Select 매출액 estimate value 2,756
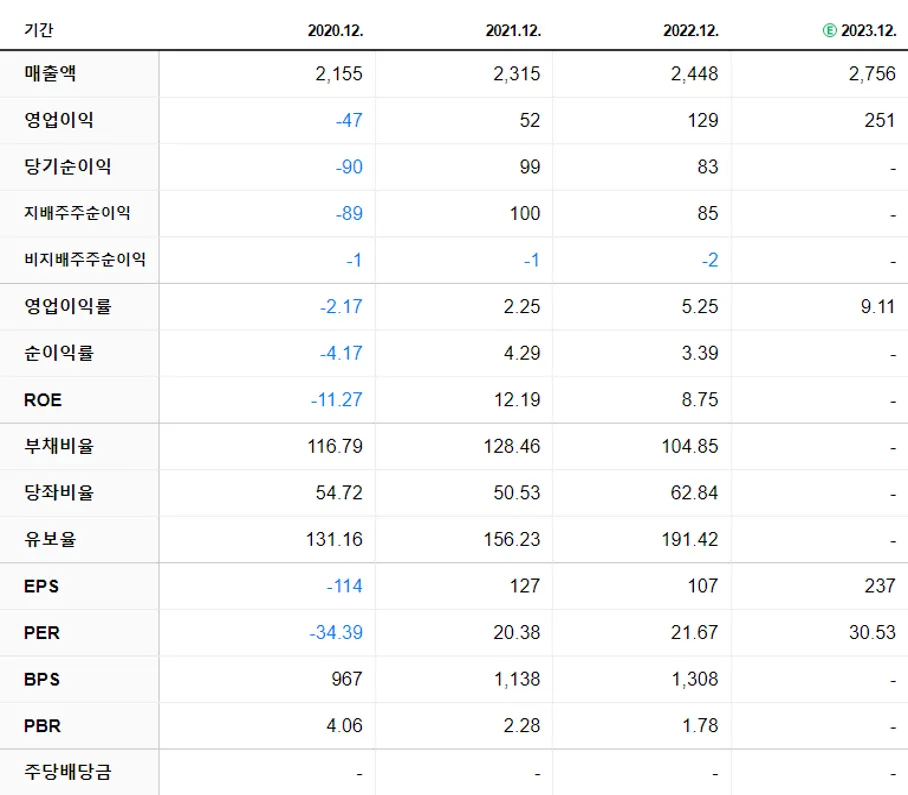This screenshot has width=908, height=795. [872, 74]
